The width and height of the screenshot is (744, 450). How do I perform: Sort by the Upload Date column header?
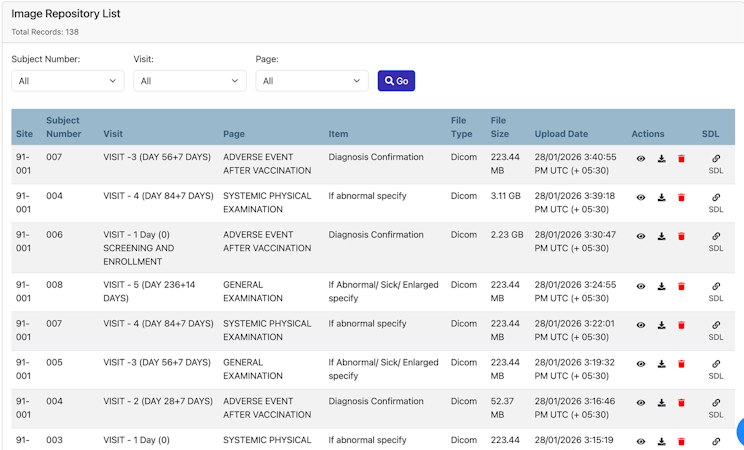561,134
